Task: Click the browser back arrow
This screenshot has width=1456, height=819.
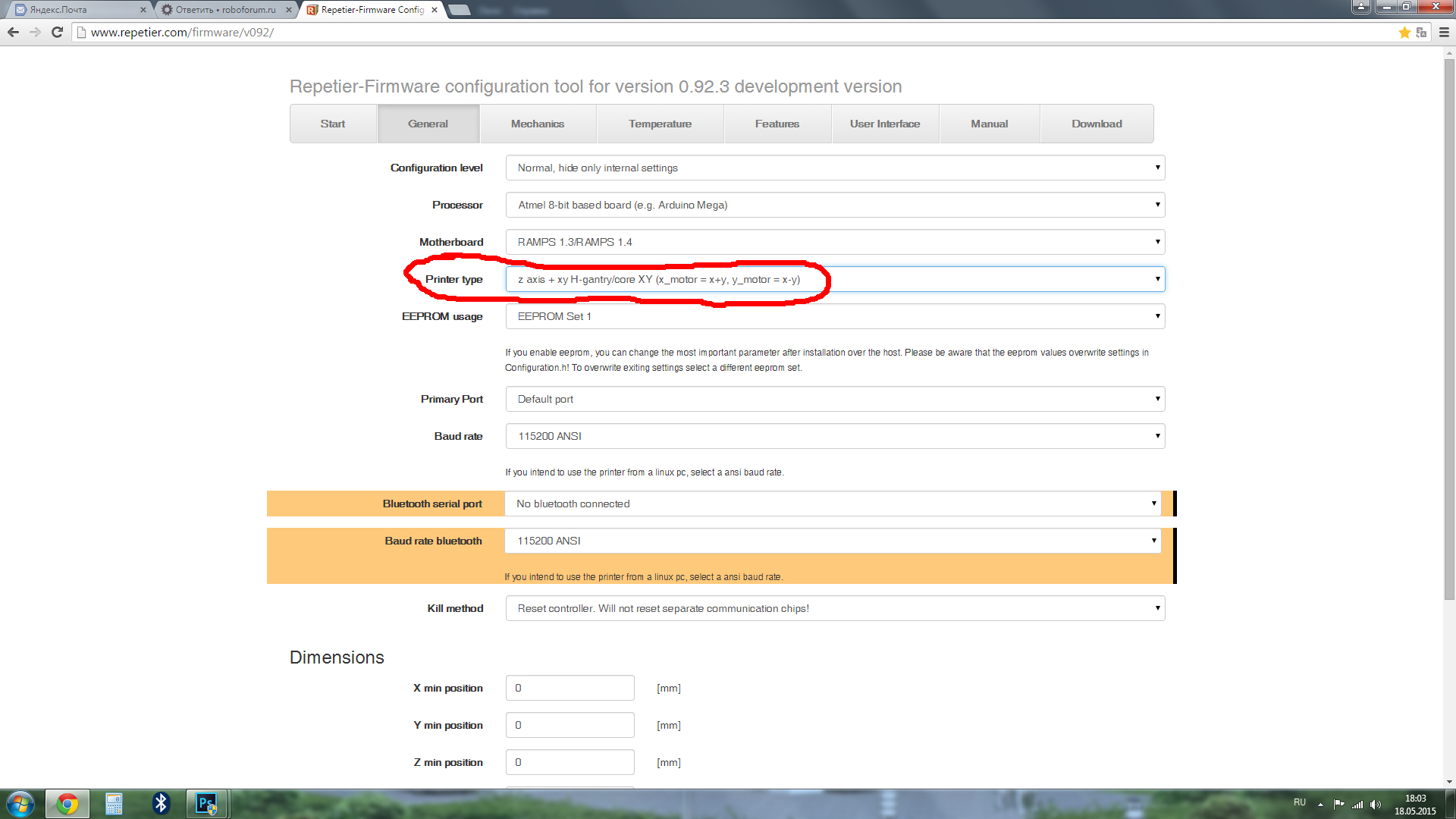Action: point(13,32)
